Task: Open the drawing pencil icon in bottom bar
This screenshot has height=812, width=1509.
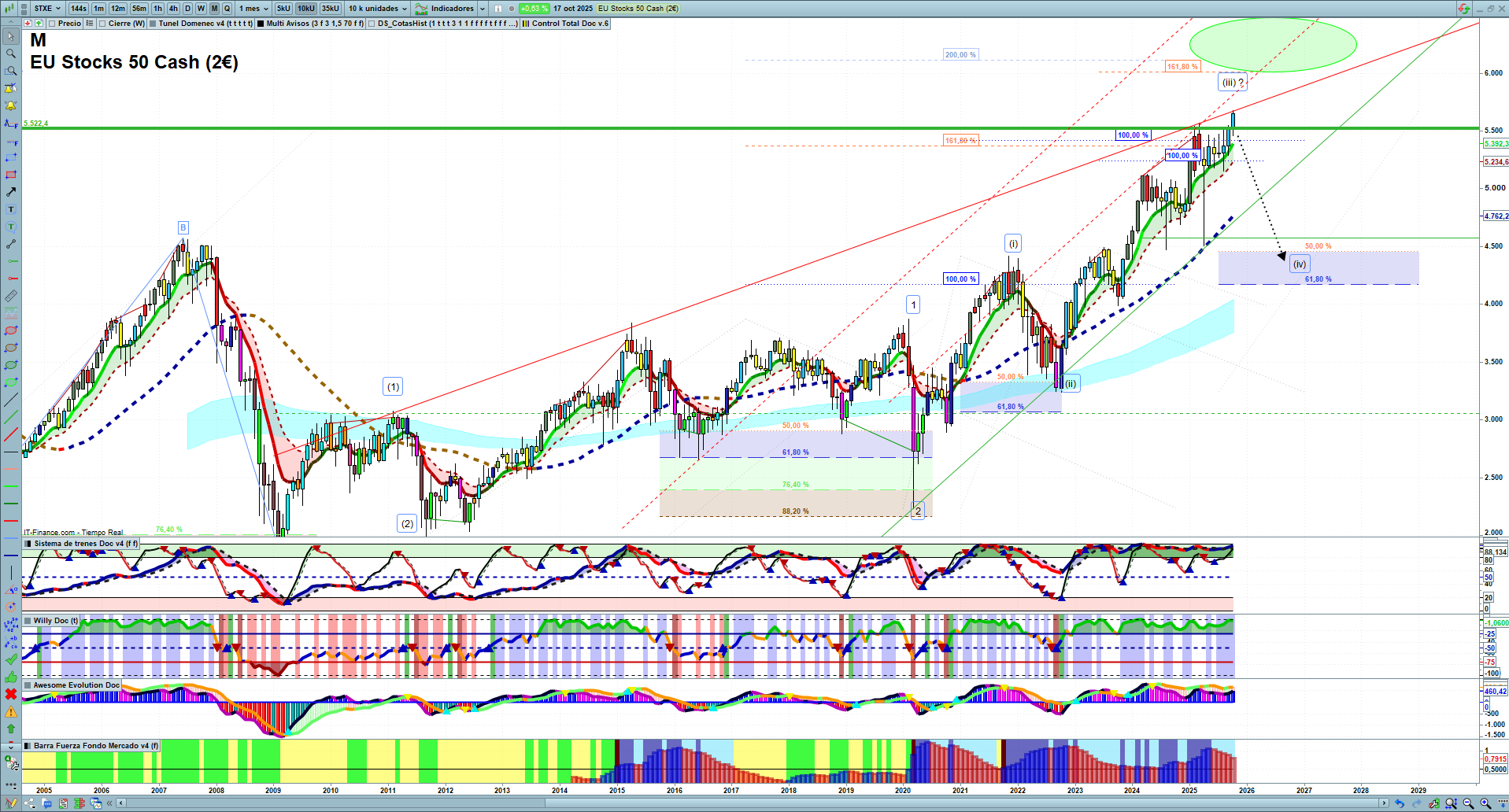Action: coord(11,803)
